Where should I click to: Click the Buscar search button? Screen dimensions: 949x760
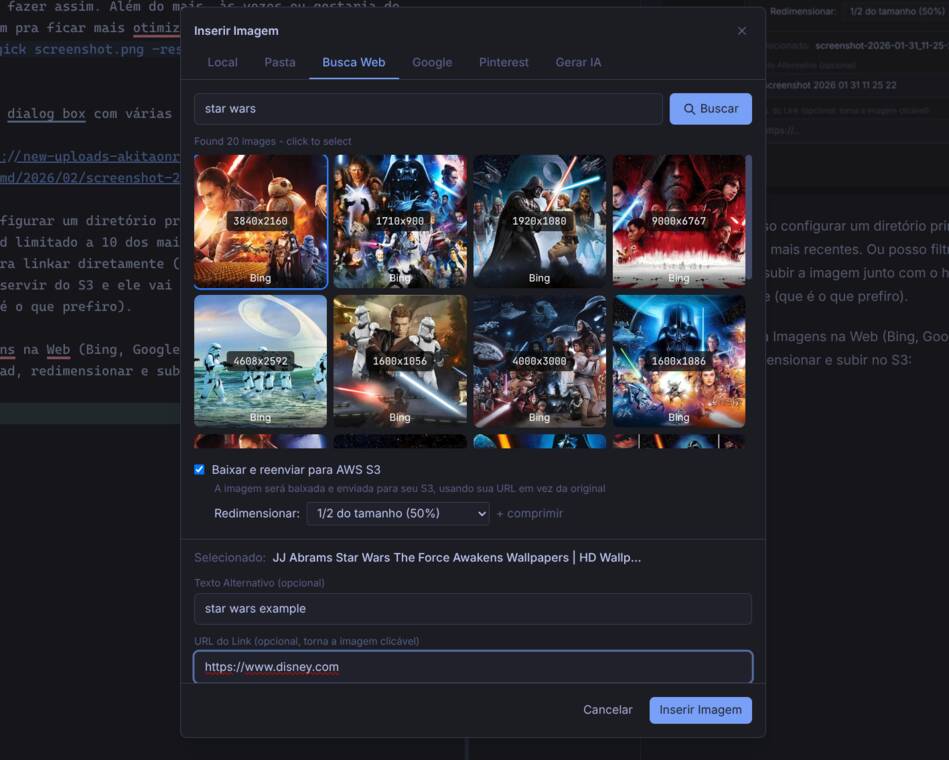point(710,109)
